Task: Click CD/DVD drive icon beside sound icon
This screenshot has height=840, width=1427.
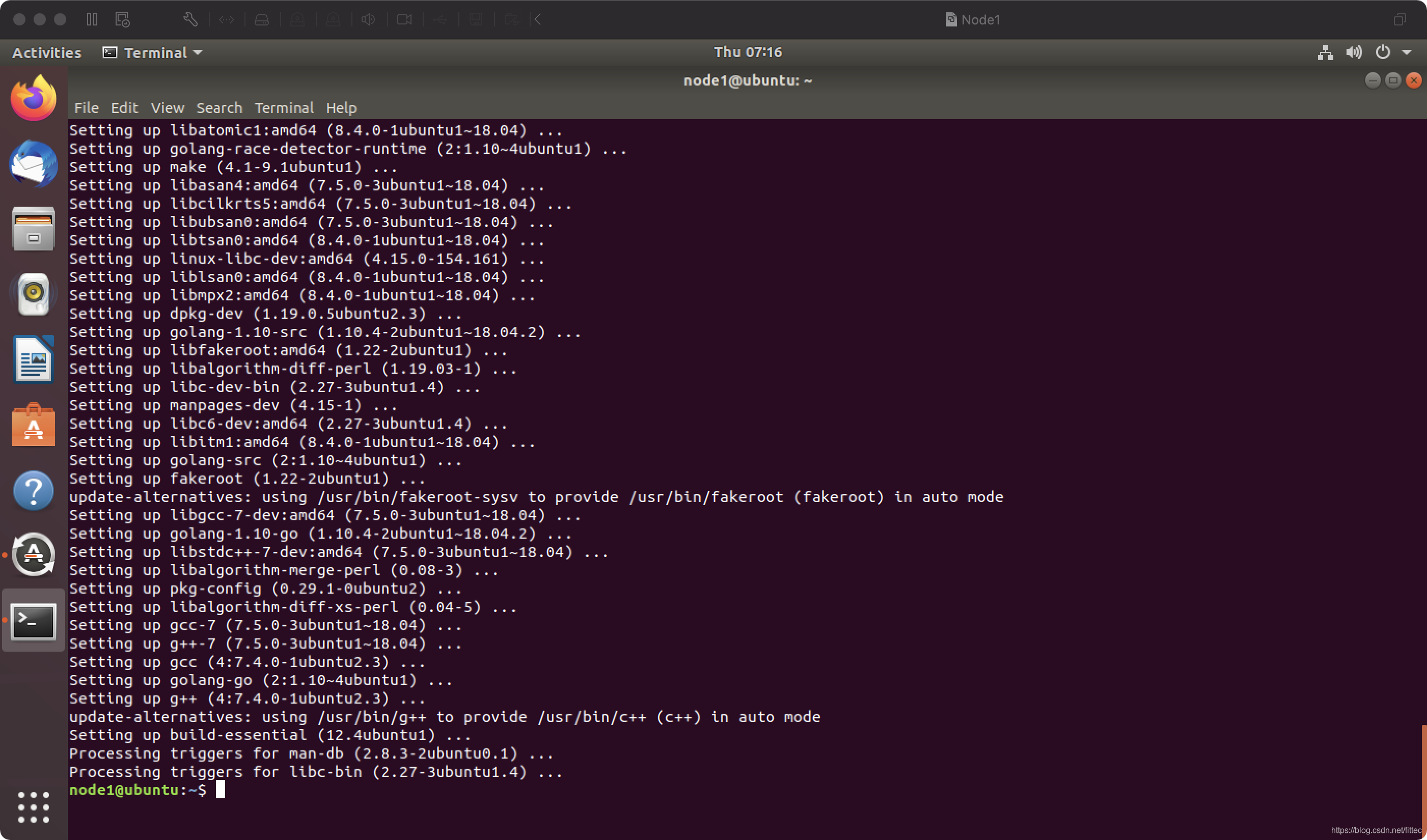Action: coord(333,20)
